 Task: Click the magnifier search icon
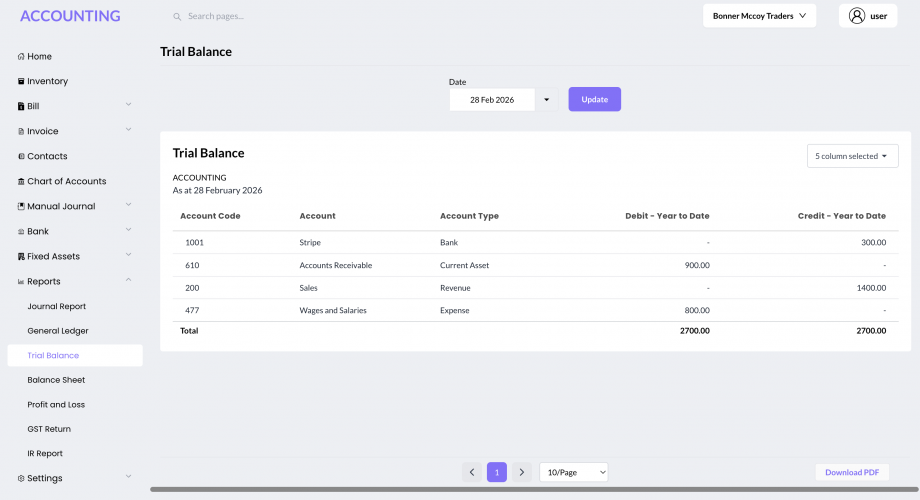(177, 16)
